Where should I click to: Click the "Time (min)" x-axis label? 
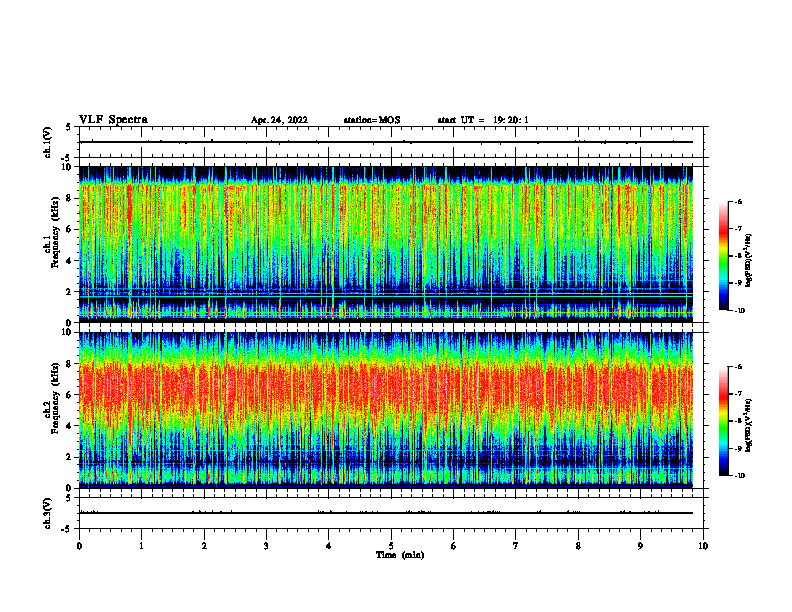[400, 555]
